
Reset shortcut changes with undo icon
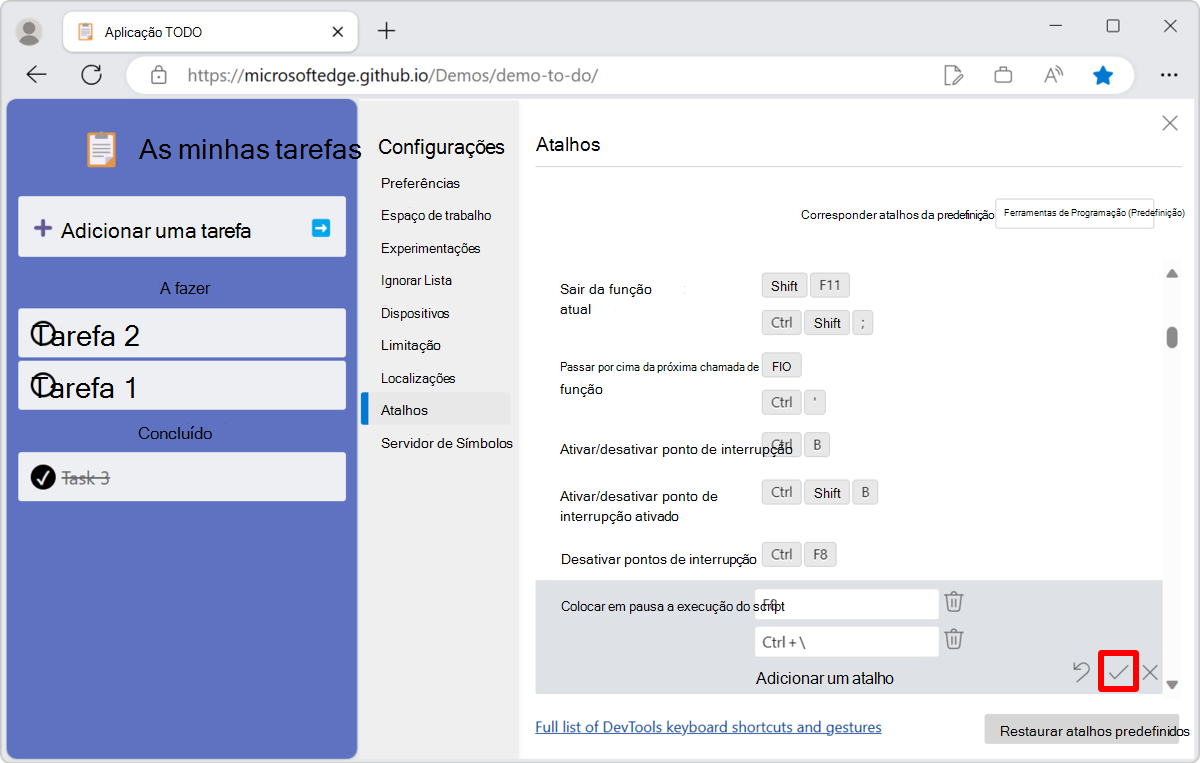(x=1081, y=672)
